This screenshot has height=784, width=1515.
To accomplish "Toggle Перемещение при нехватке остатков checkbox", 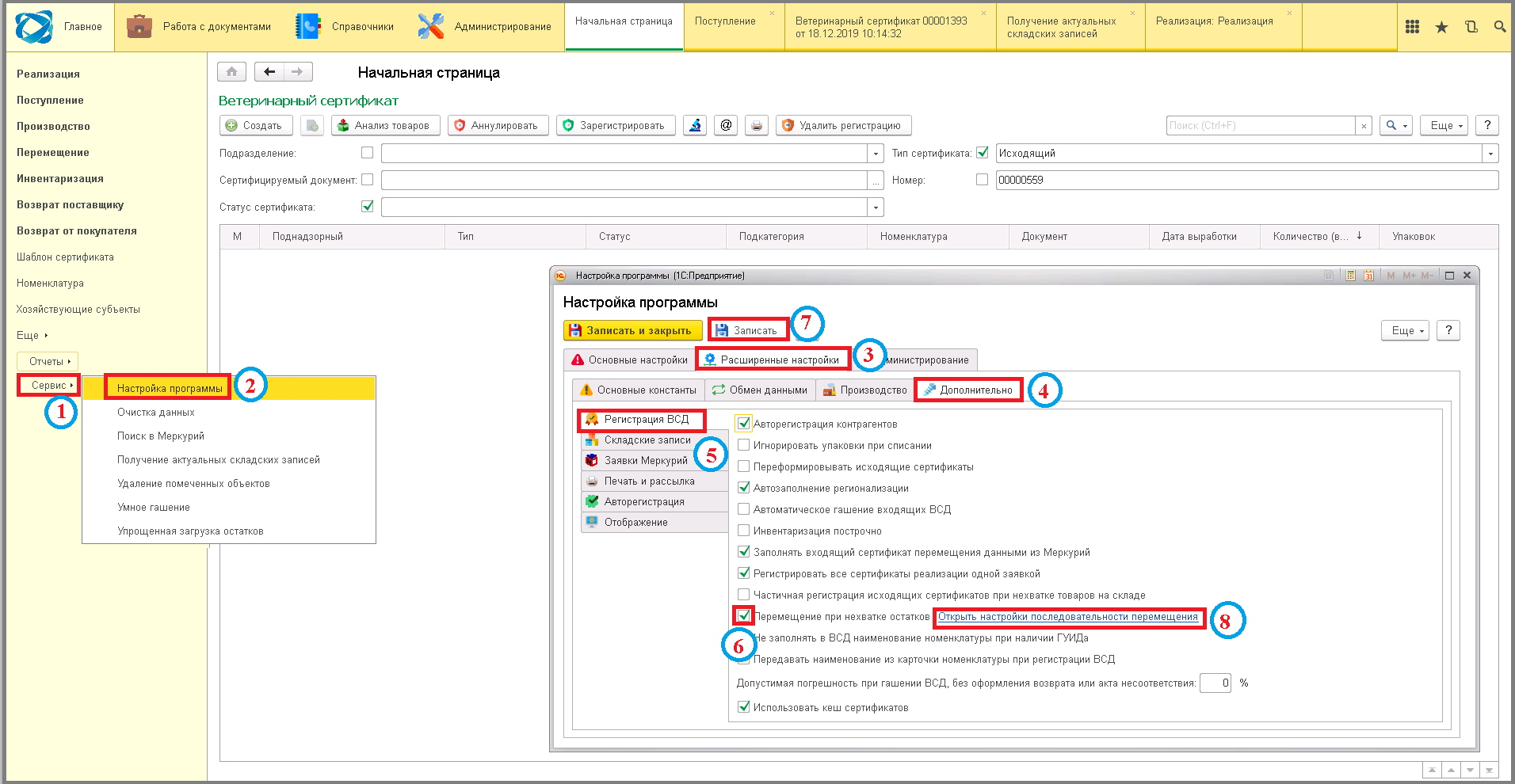I will click(x=743, y=615).
